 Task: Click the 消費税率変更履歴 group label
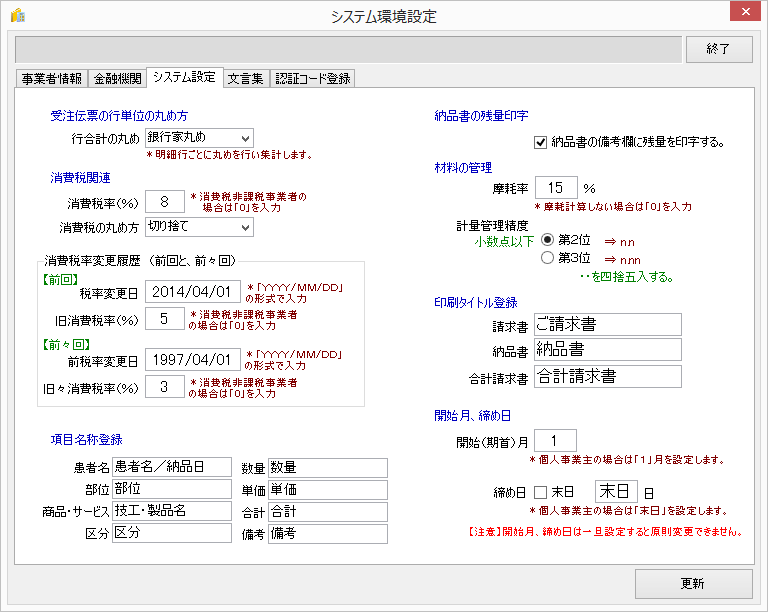(140, 261)
